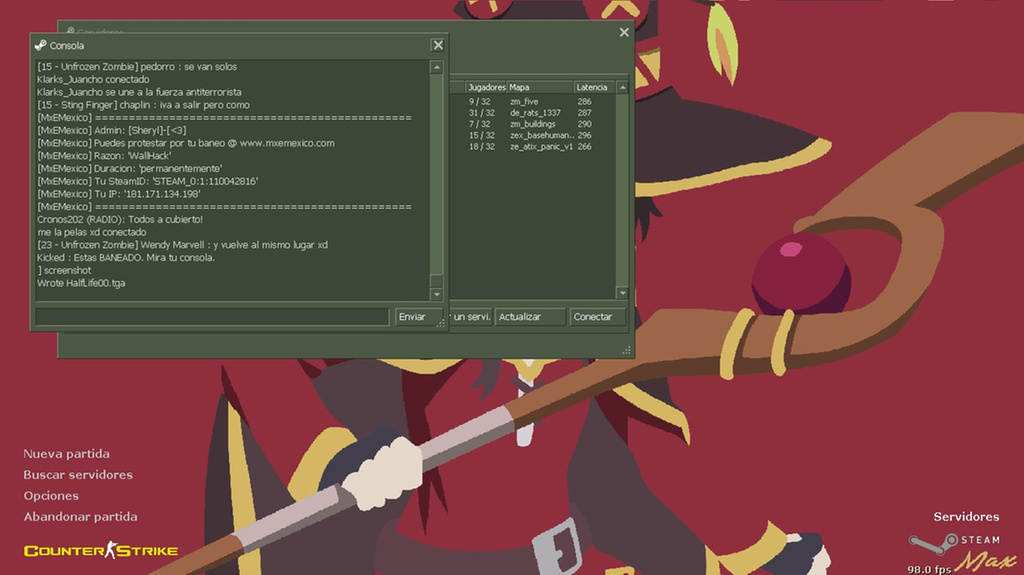Click console scrollbar down arrow
Image resolution: width=1024 pixels, height=575 pixels.
click(x=436, y=295)
